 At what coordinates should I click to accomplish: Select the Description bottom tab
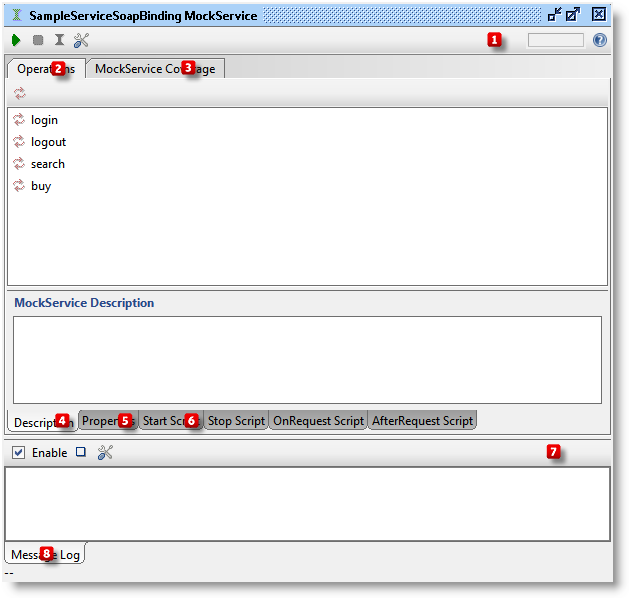(x=43, y=422)
